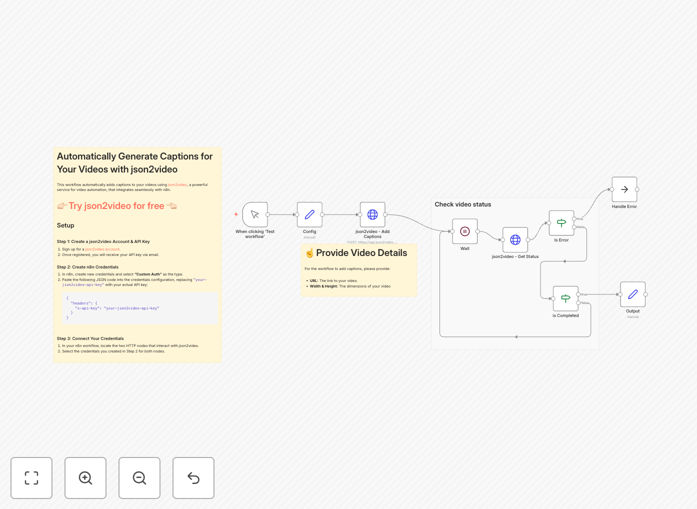Click the JSON headers code block
The width and height of the screenshot is (697, 509).
click(140, 308)
